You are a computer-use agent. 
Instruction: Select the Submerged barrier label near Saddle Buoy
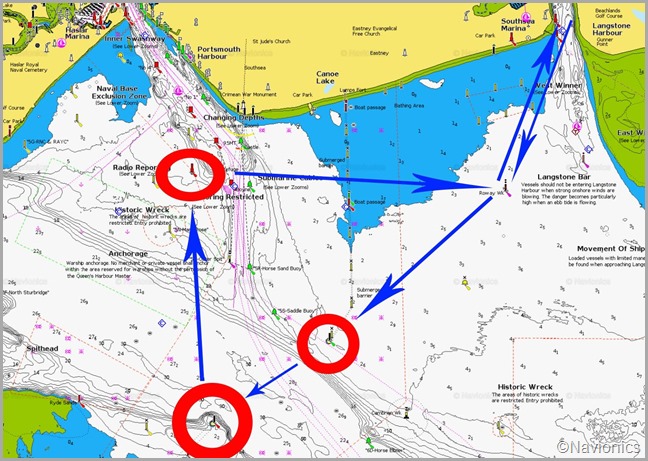click(367, 292)
